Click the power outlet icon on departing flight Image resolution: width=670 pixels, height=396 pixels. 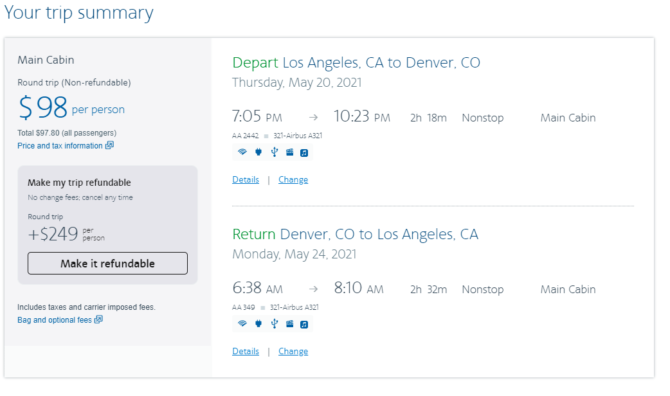[x=259, y=152]
